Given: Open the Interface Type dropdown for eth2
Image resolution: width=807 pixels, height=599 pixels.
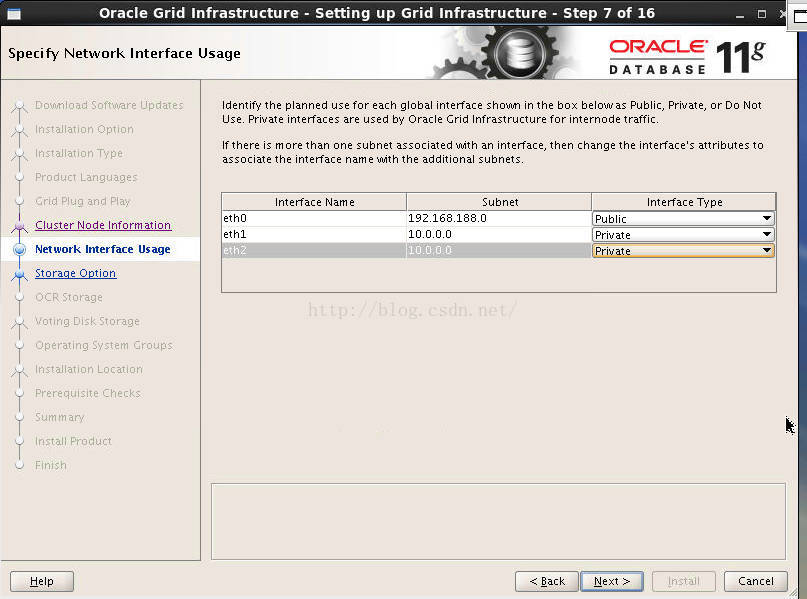Looking at the screenshot, I should [x=683, y=251].
